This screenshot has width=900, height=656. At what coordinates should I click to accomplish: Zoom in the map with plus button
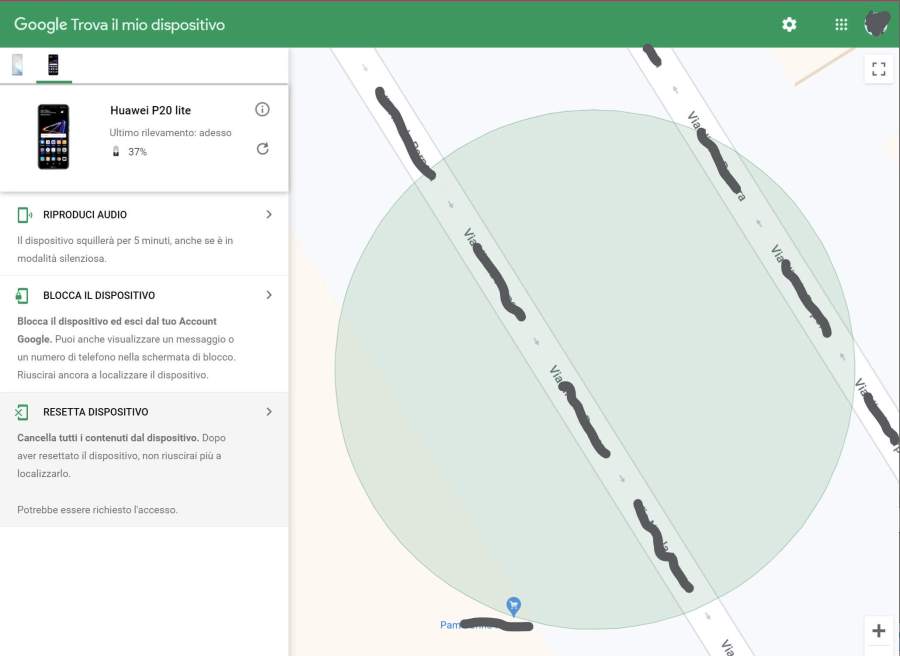(878, 631)
